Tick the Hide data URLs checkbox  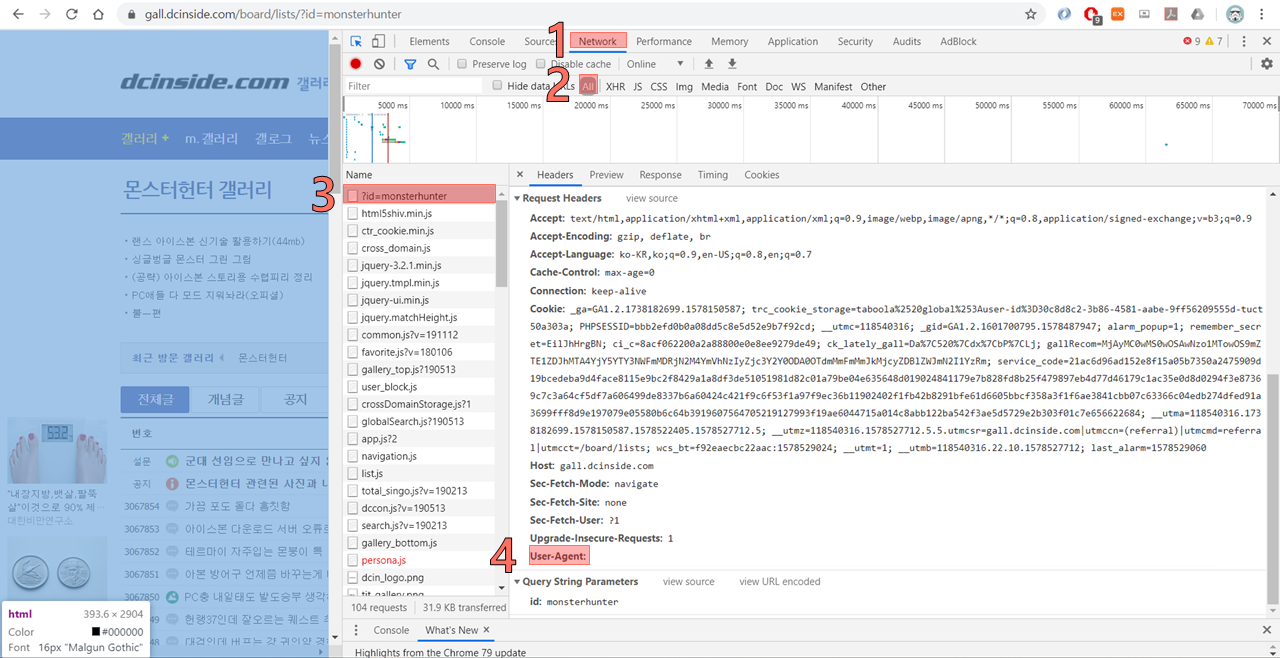(x=497, y=86)
